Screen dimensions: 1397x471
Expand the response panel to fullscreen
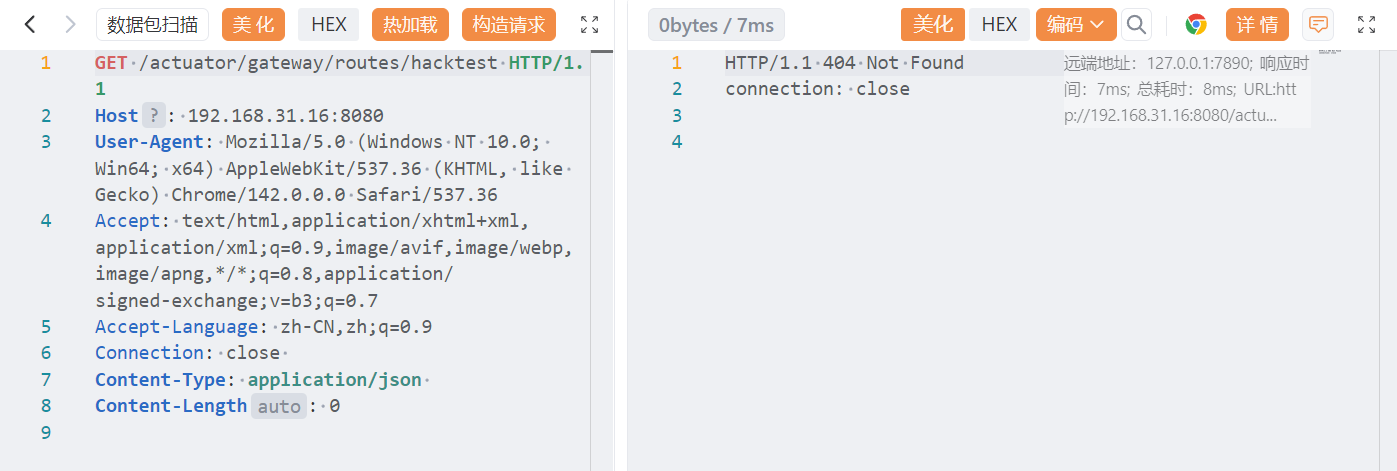pyautogui.click(x=1367, y=25)
